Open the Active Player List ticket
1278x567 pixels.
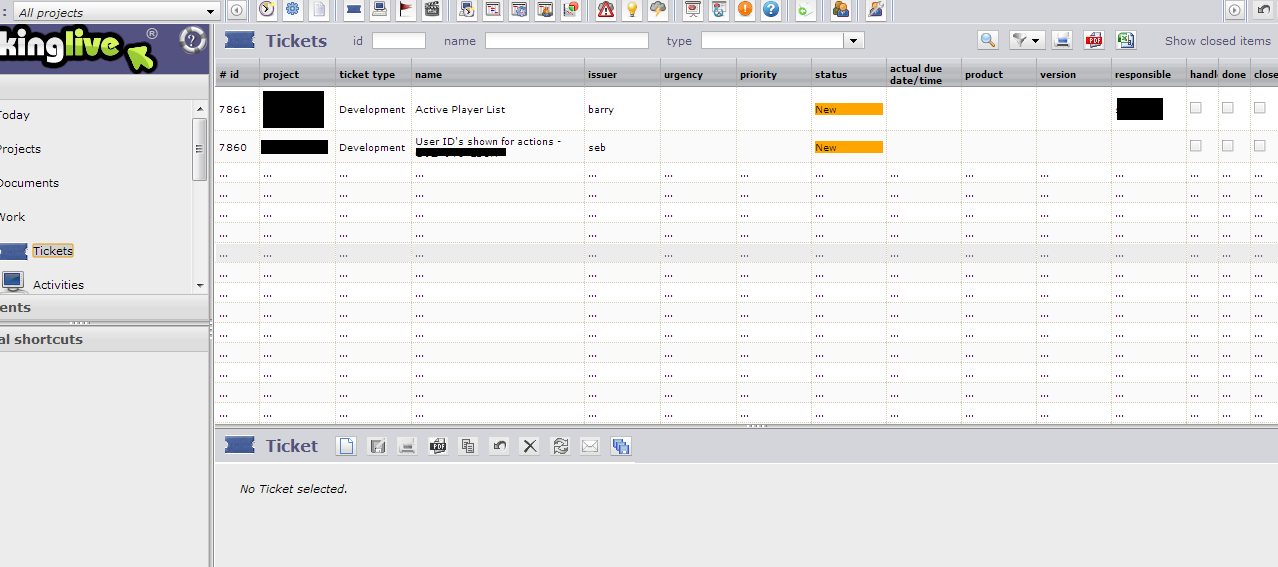point(460,110)
